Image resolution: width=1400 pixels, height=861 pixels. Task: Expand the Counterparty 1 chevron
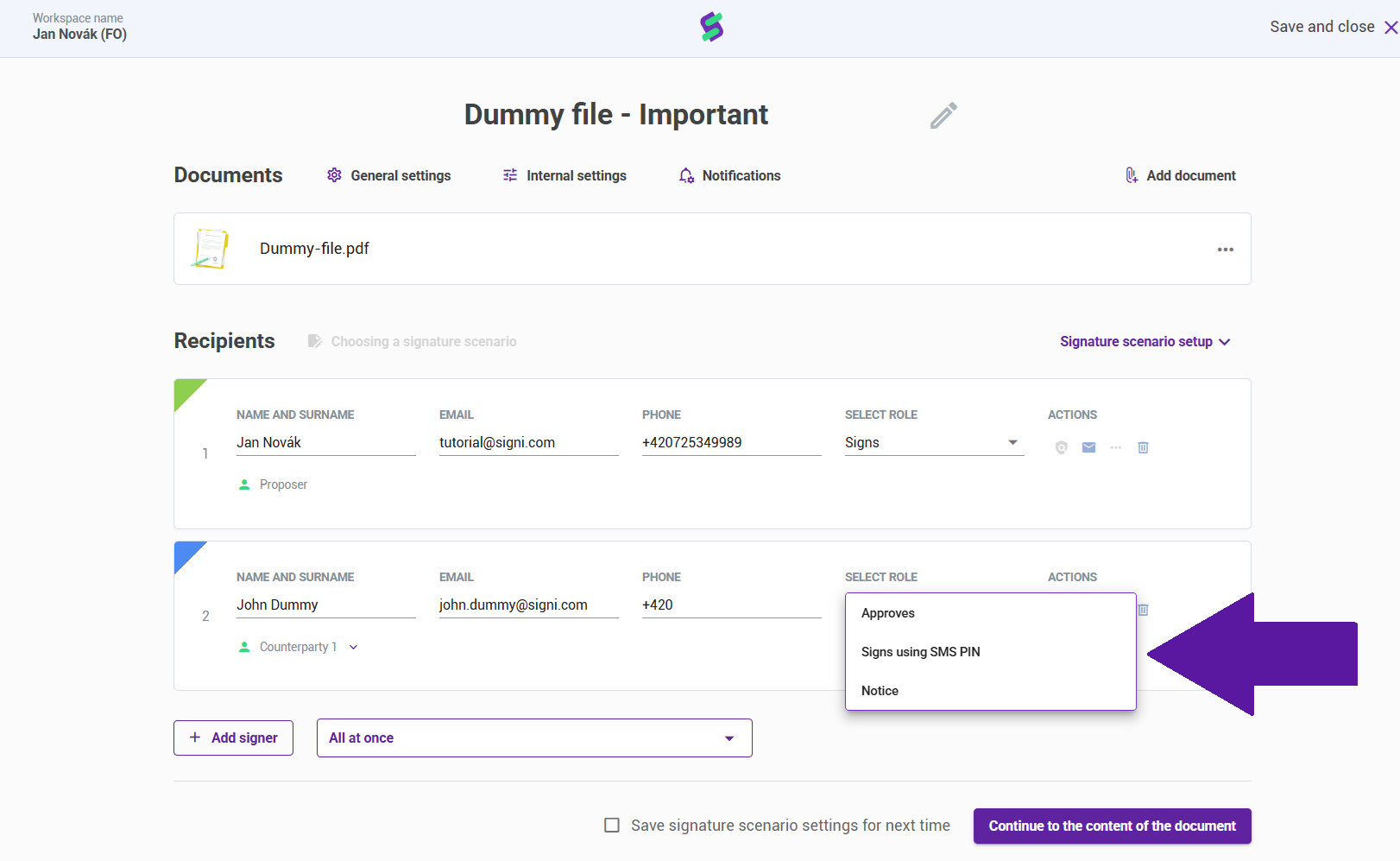(x=353, y=647)
